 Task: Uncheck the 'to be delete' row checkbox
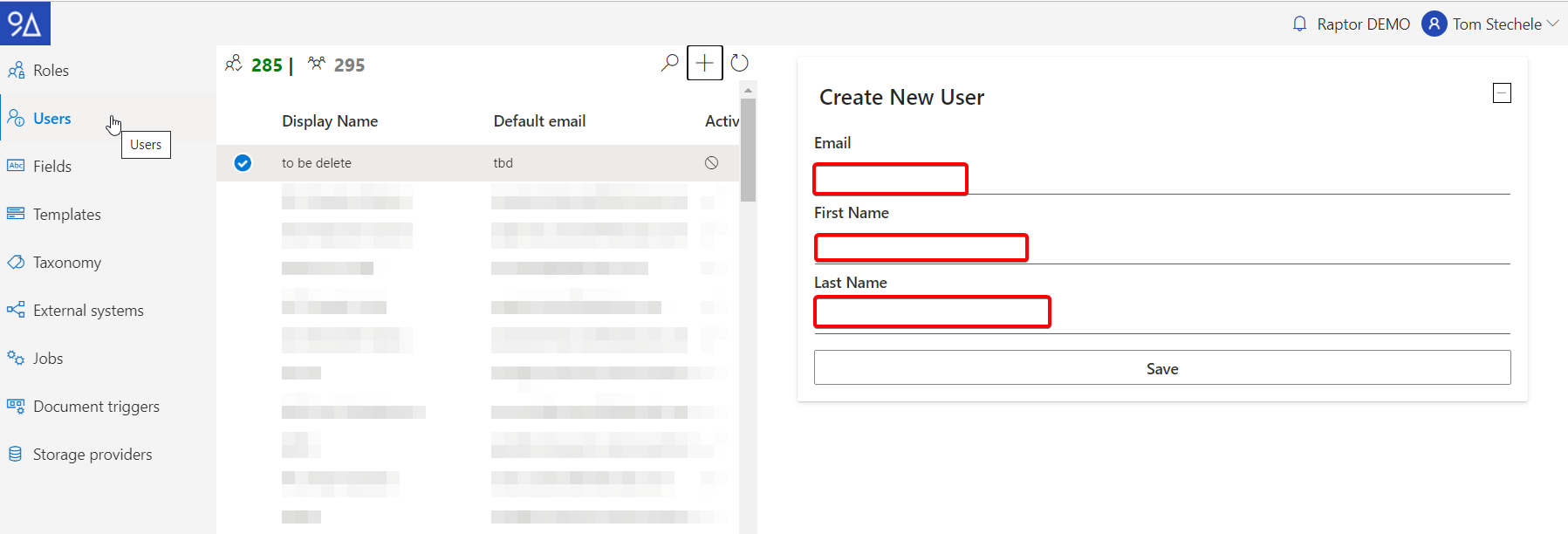(243, 163)
